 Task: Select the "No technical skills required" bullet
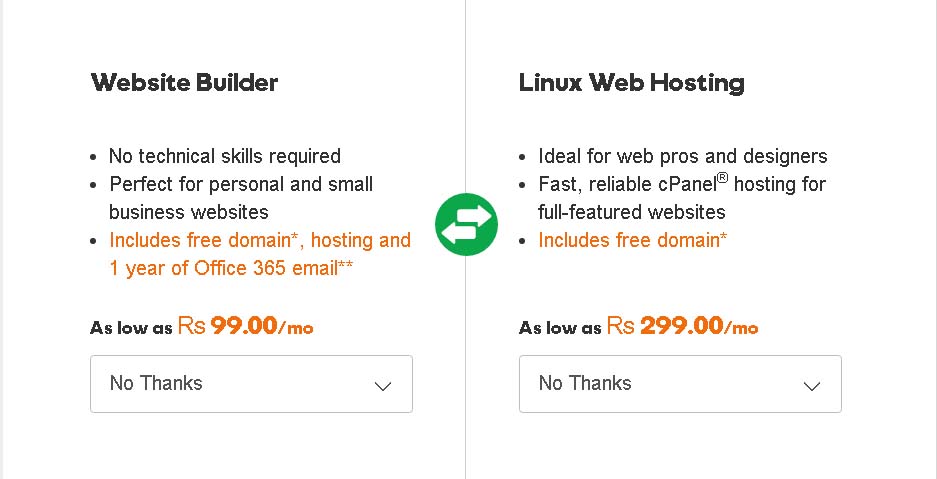click(225, 156)
